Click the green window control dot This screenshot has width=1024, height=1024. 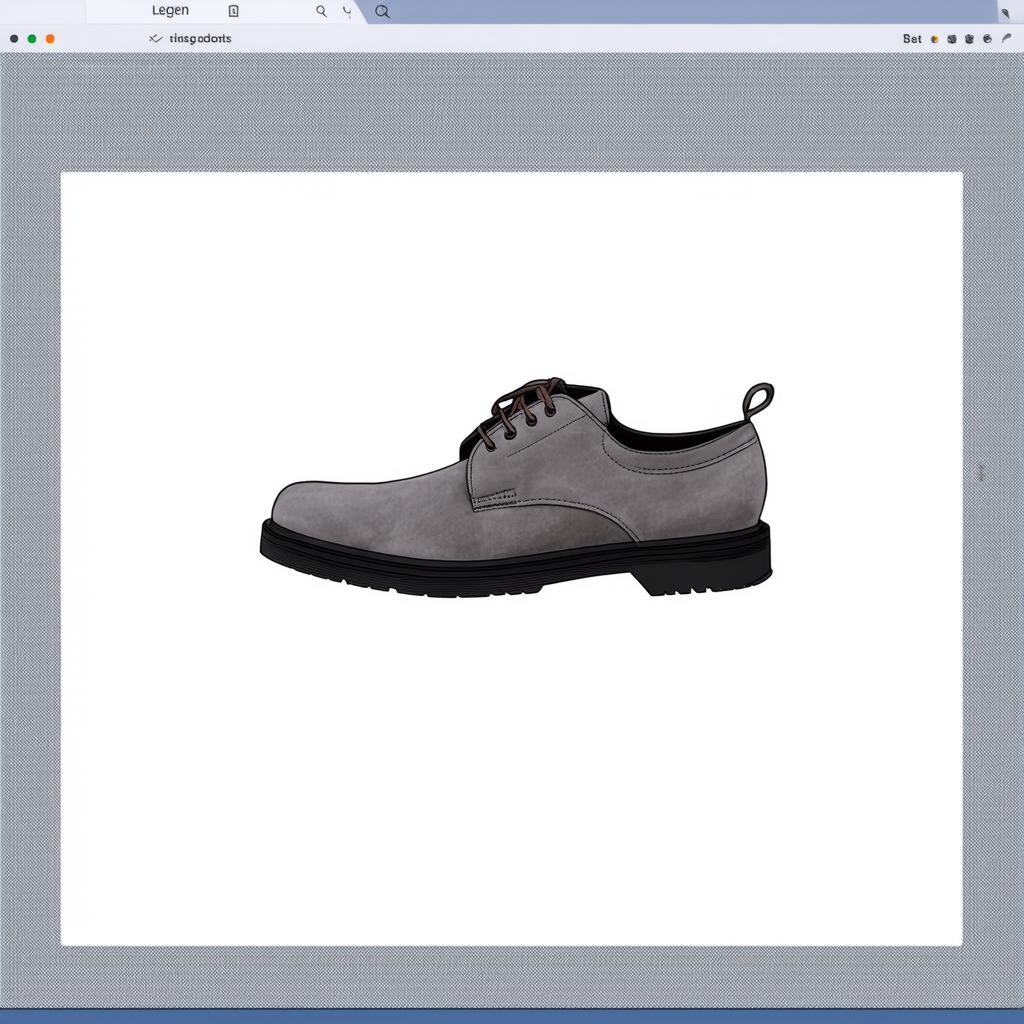coord(32,39)
